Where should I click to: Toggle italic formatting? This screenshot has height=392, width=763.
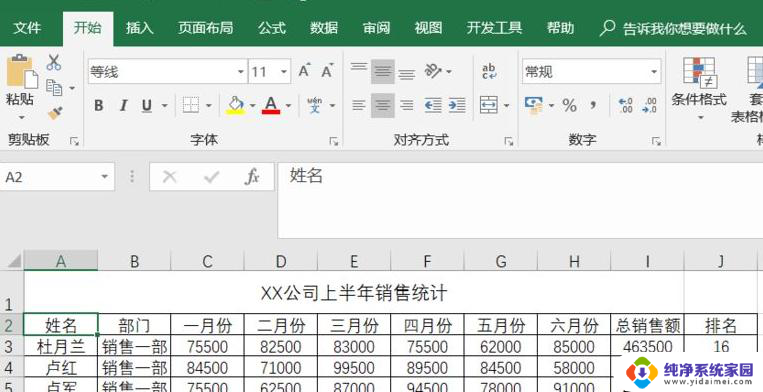123,105
